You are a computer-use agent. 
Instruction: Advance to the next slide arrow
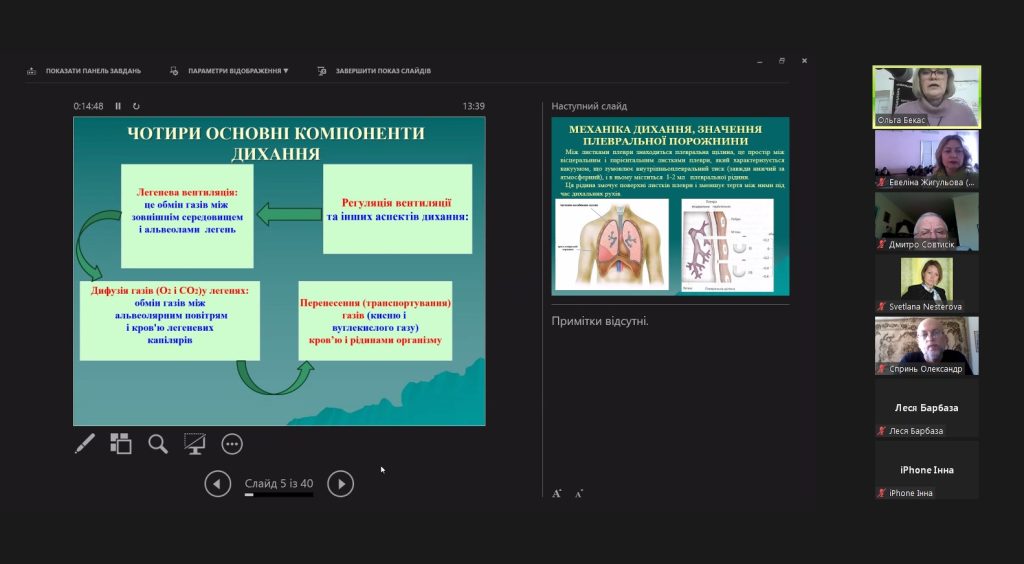point(341,484)
